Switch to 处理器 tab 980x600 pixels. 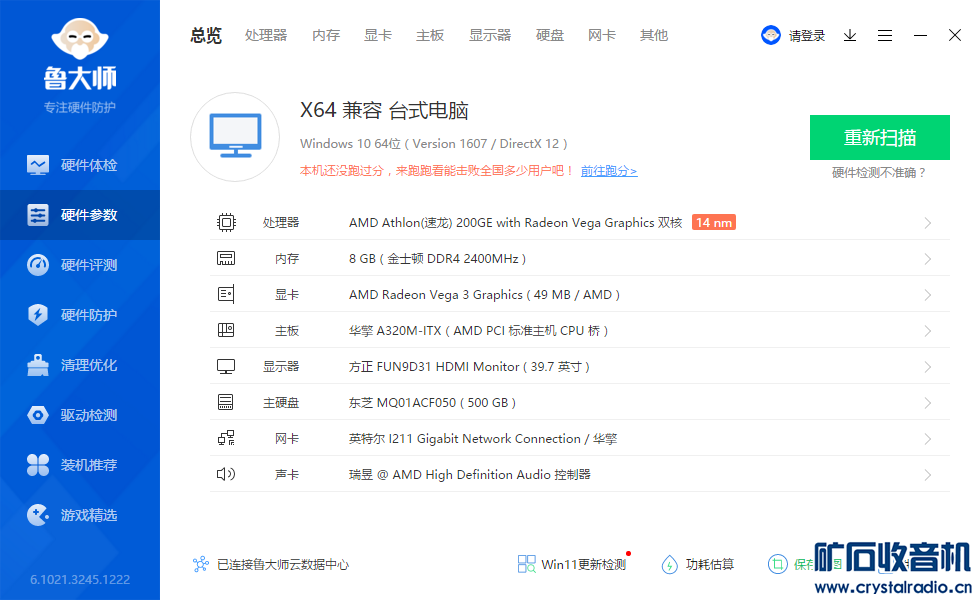[x=266, y=36]
